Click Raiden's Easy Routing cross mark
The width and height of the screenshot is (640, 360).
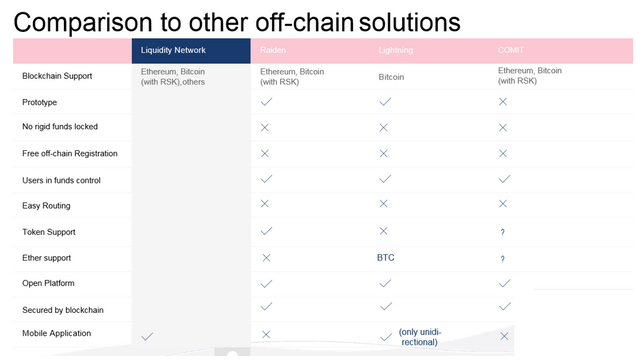(264, 204)
